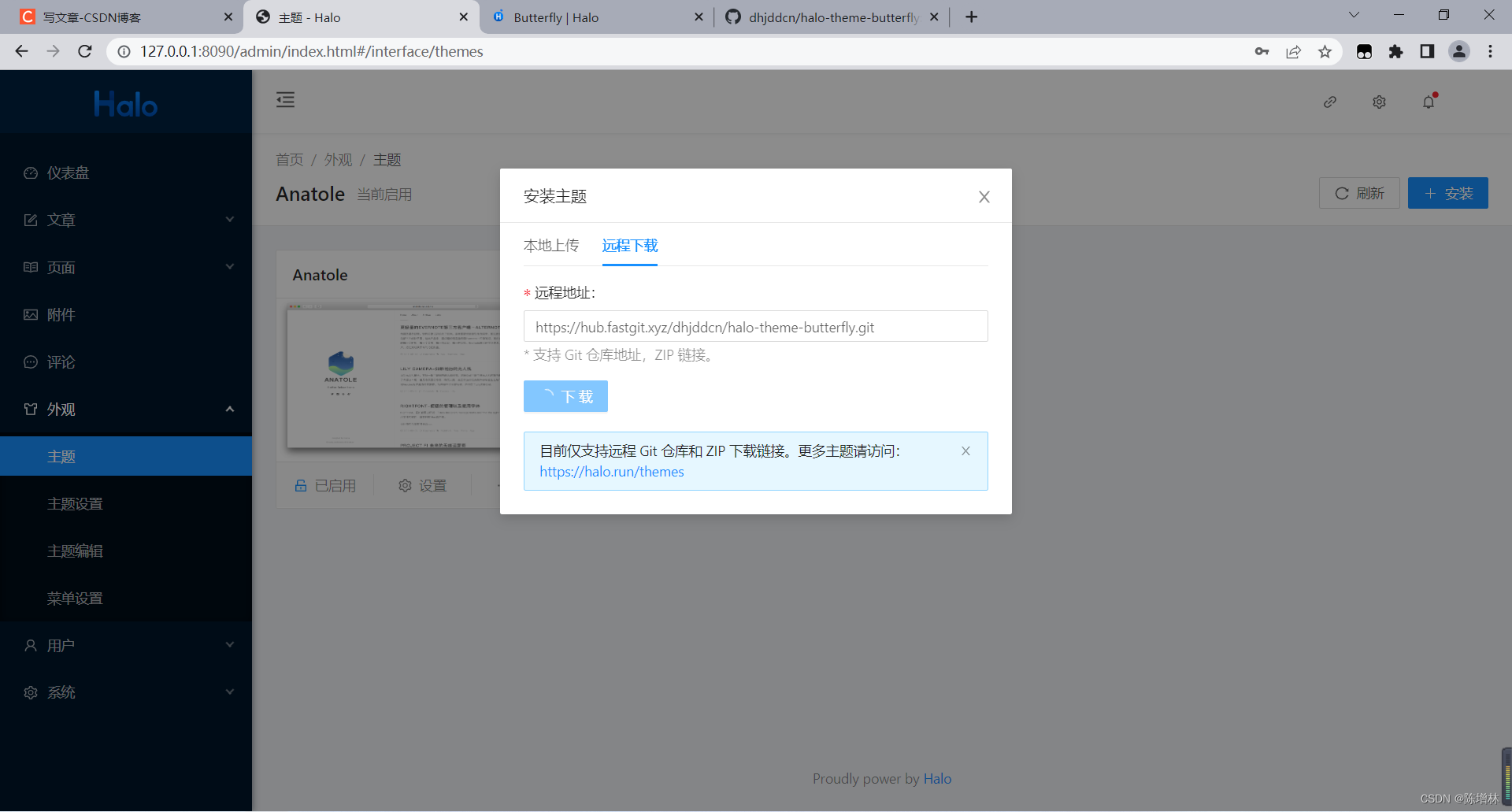
Task: Click the dark extension icon in the browser toolbar
Action: tap(1364, 51)
